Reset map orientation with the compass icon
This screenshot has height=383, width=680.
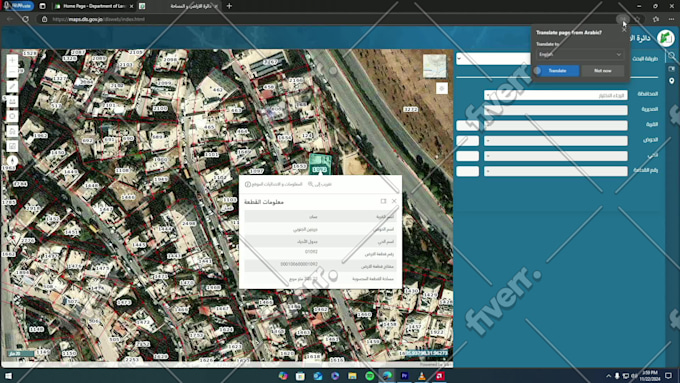click(x=12, y=161)
